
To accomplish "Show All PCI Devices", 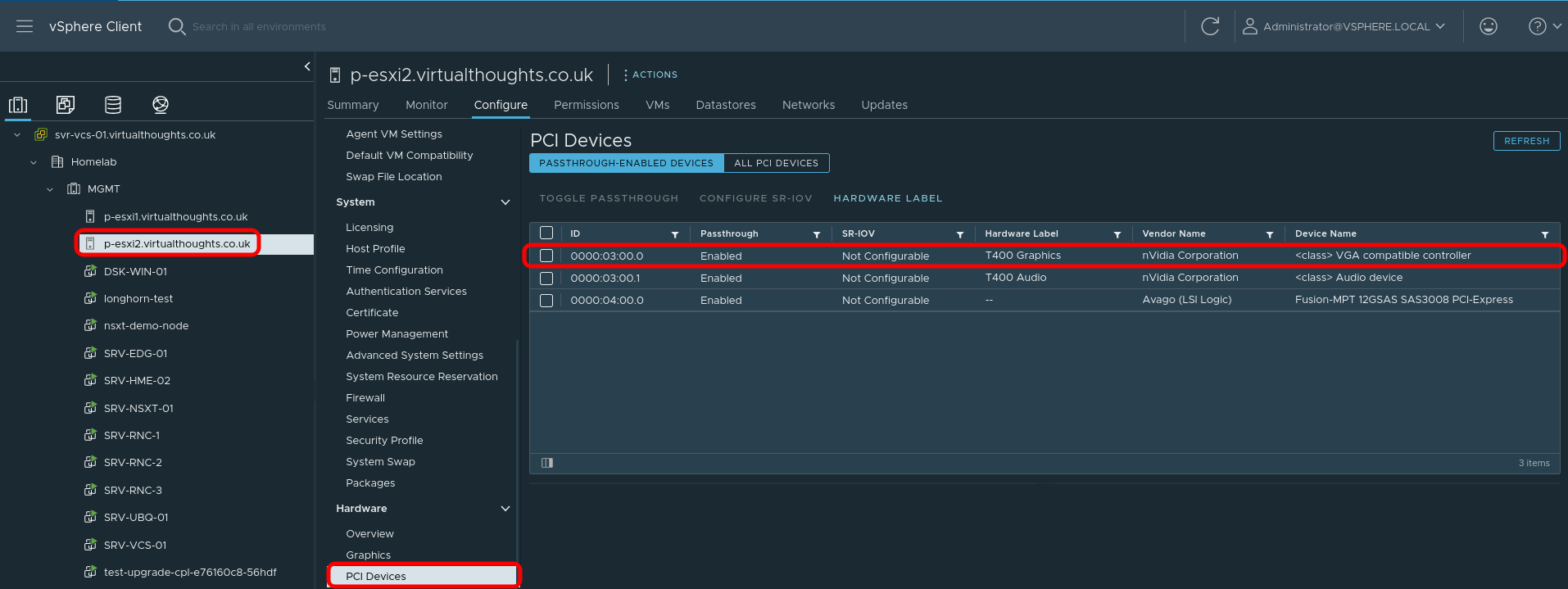I will tap(777, 163).
